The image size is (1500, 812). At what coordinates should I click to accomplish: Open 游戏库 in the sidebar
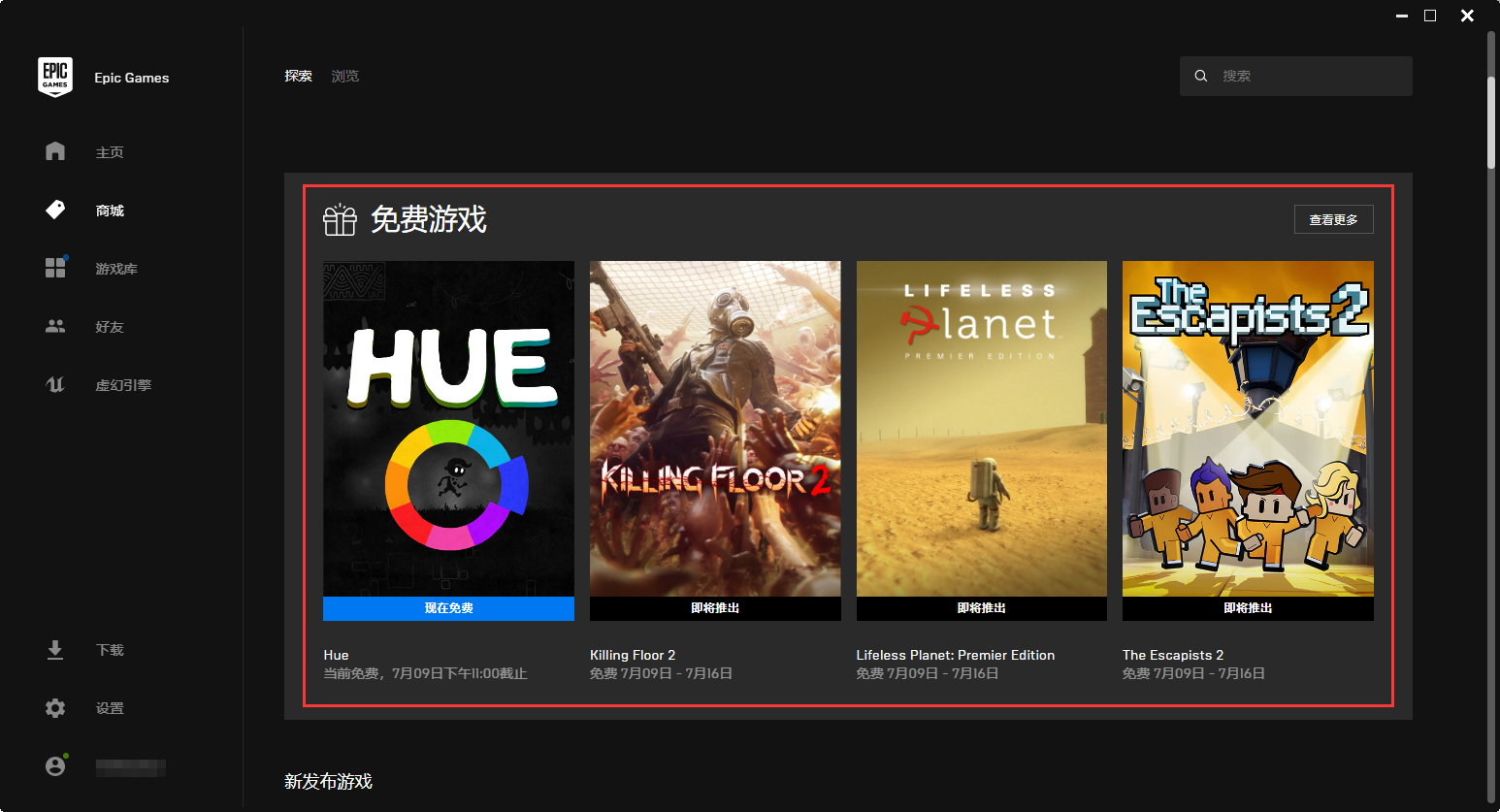tap(116, 269)
